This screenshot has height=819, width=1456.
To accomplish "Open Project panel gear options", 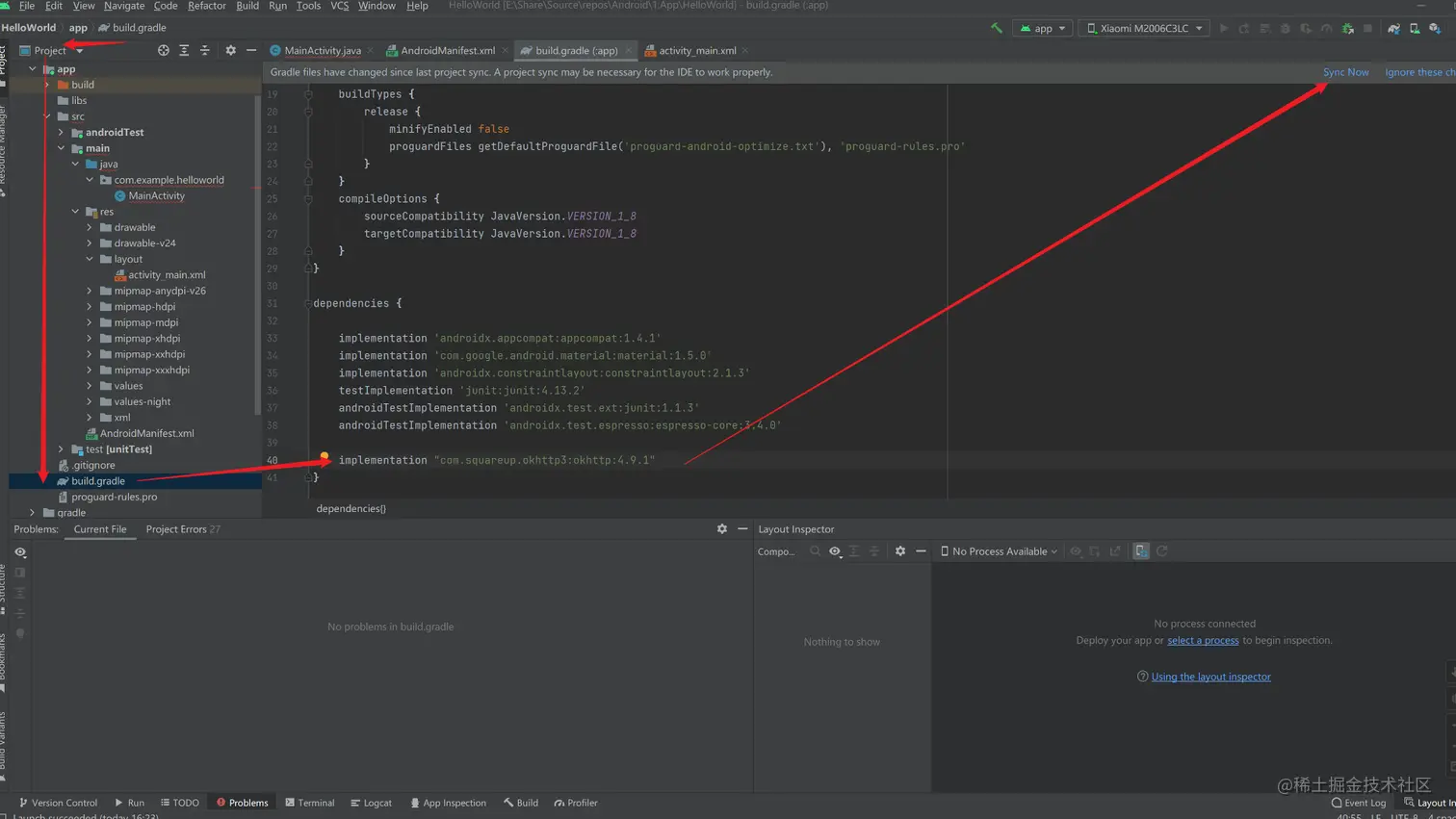I will click(x=230, y=50).
